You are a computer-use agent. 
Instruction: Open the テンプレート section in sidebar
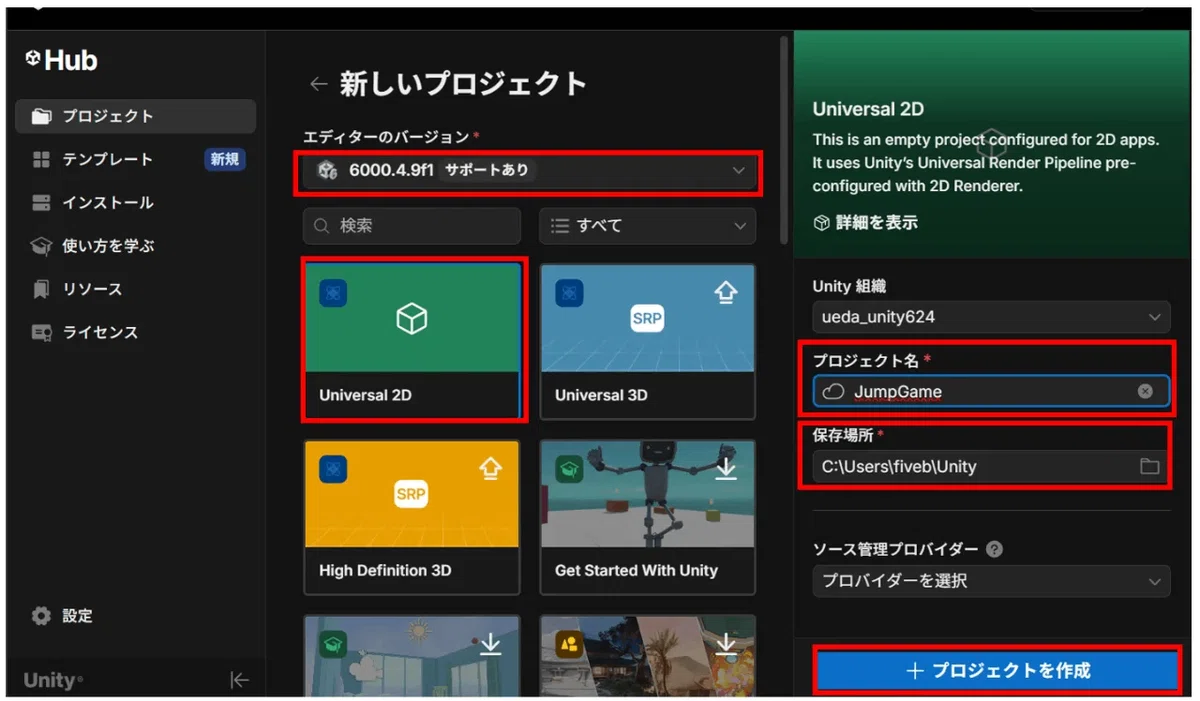point(135,159)
